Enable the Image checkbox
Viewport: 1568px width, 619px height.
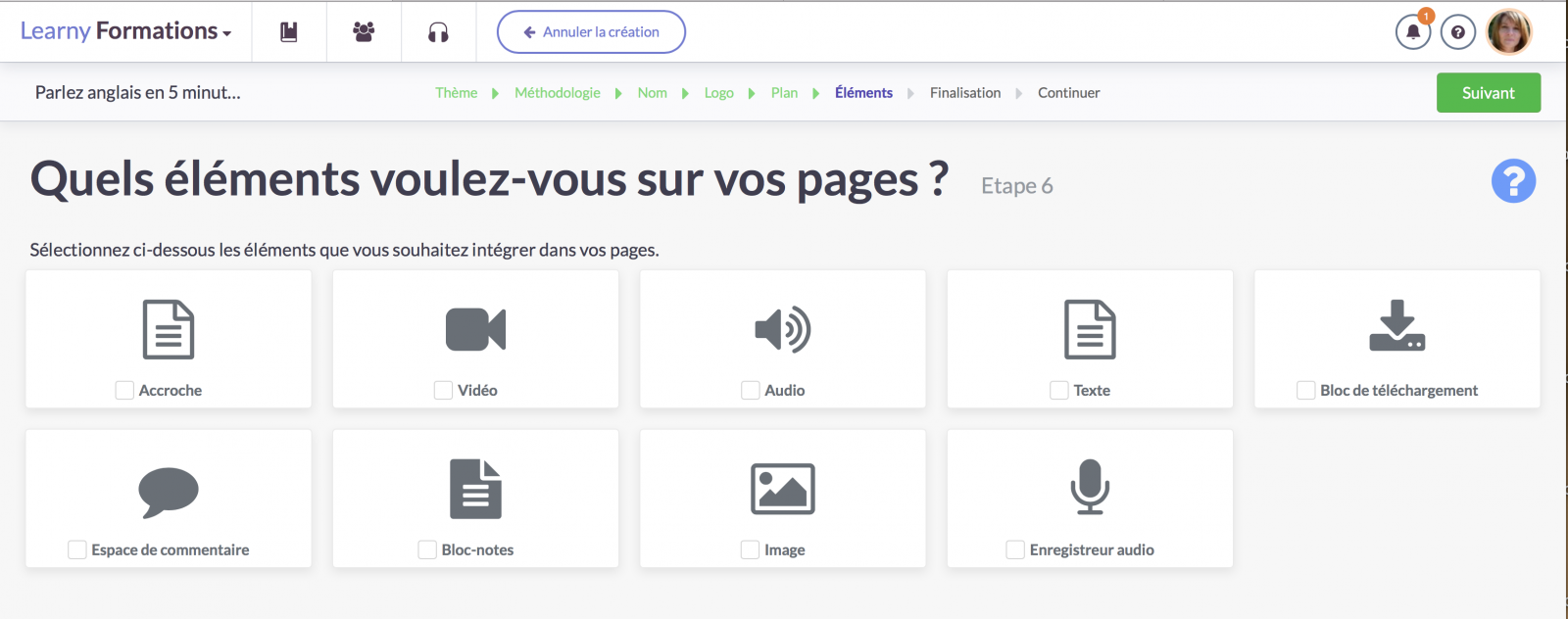click(x=751, y=549)
